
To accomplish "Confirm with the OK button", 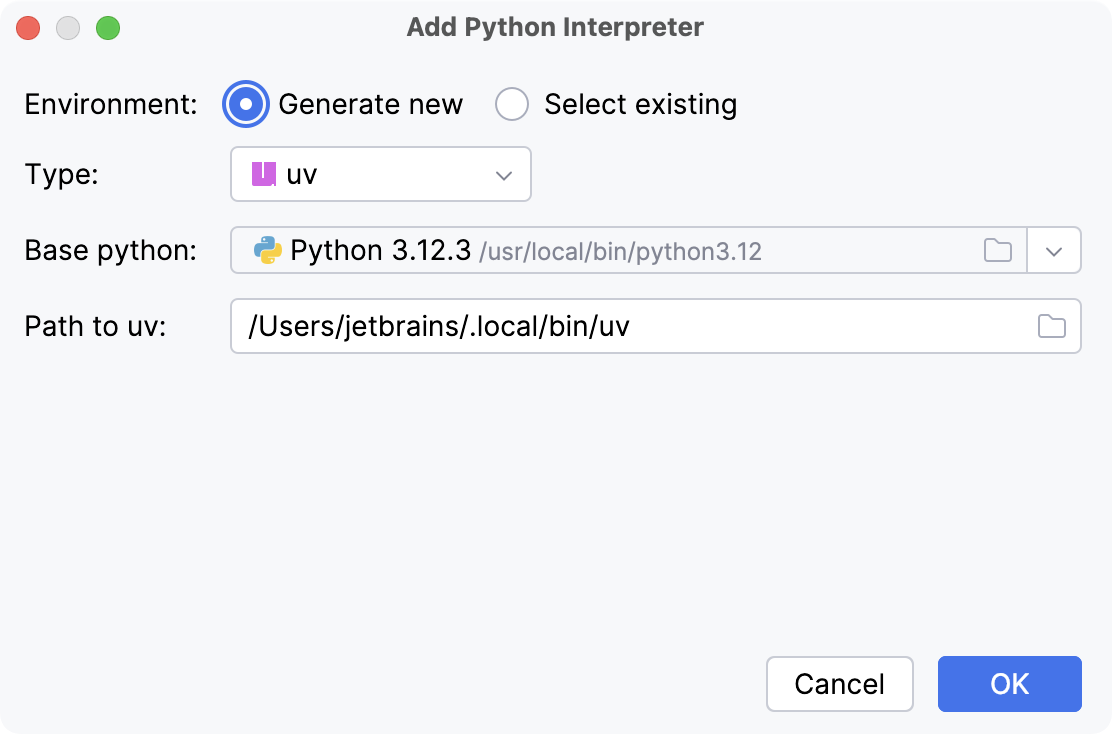I will 1009,684.
